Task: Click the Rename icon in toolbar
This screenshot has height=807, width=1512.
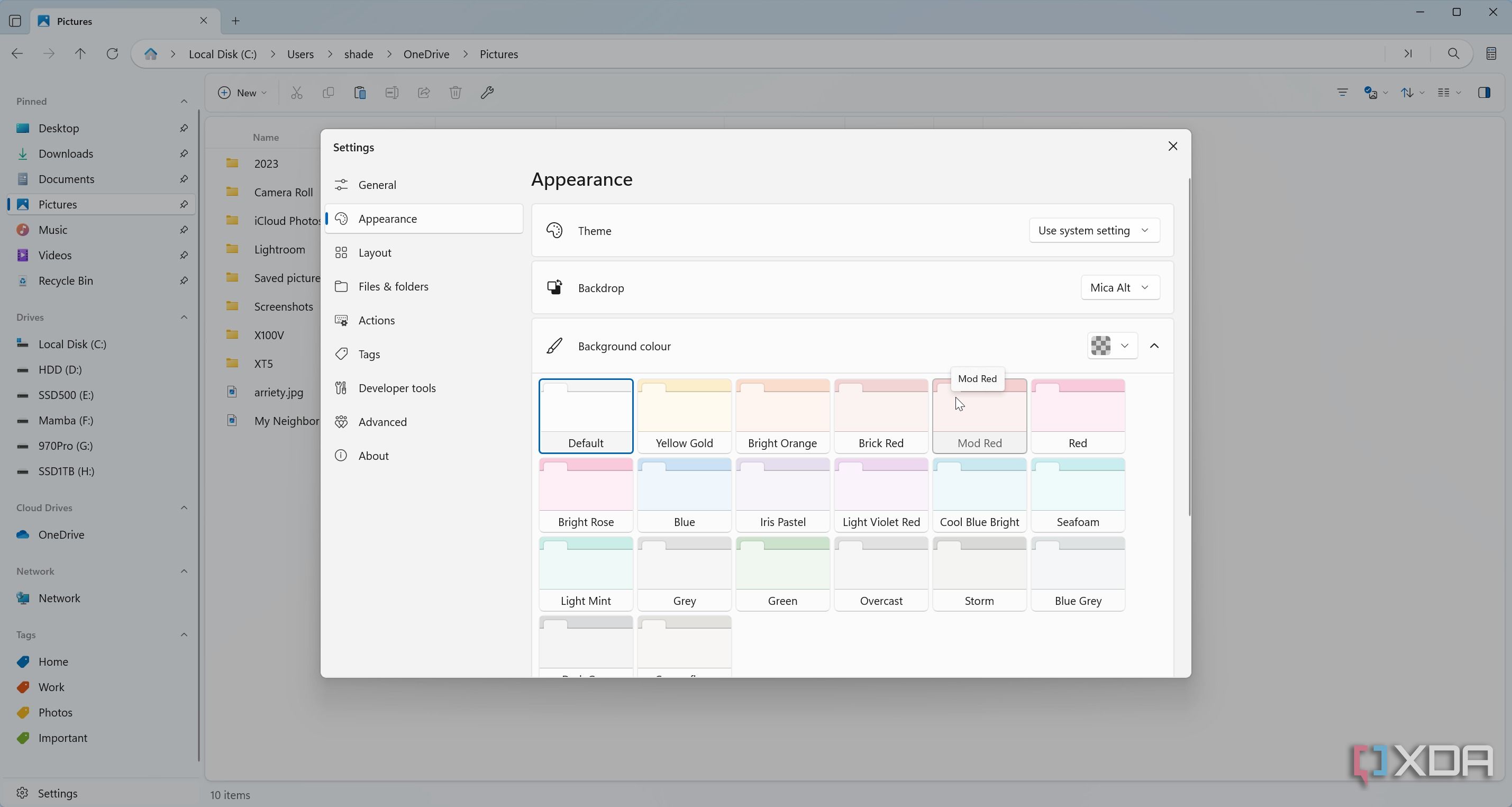Action: pos(391,93)
